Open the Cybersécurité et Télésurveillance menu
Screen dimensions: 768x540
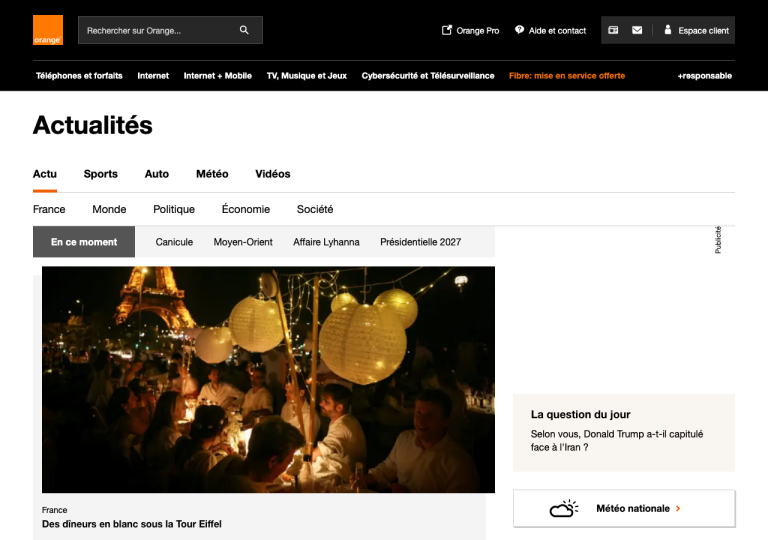[x=428, y=75]
